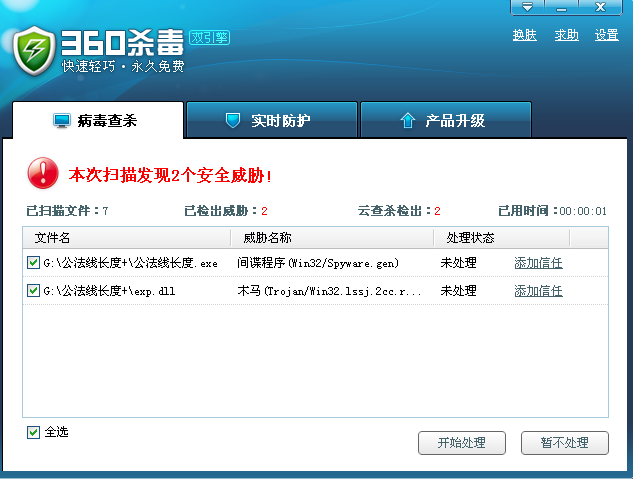Open 设置 settings link
The image size is (633, 479).
click(606, 35)
